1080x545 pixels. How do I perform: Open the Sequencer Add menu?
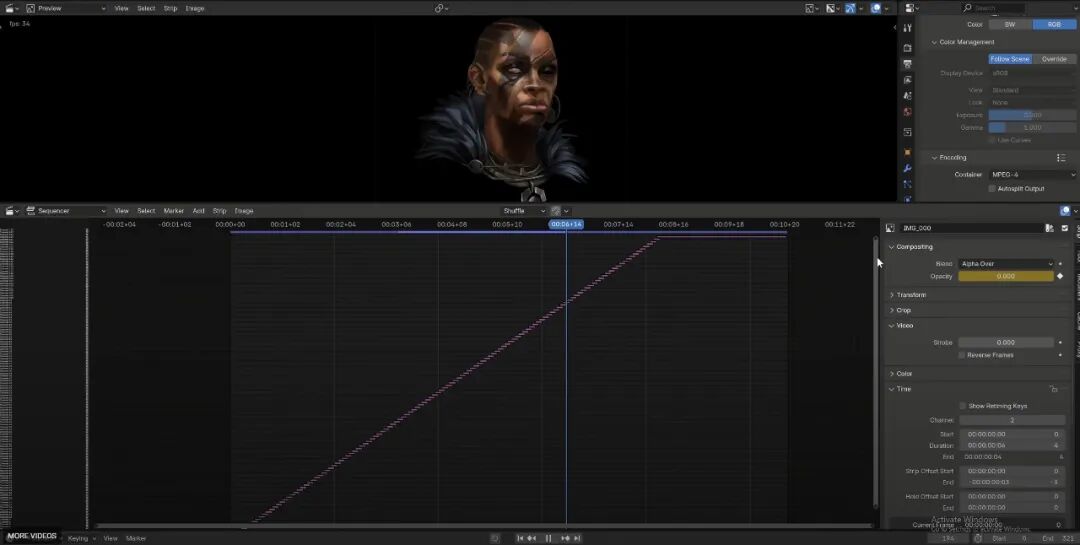point(198,211)
